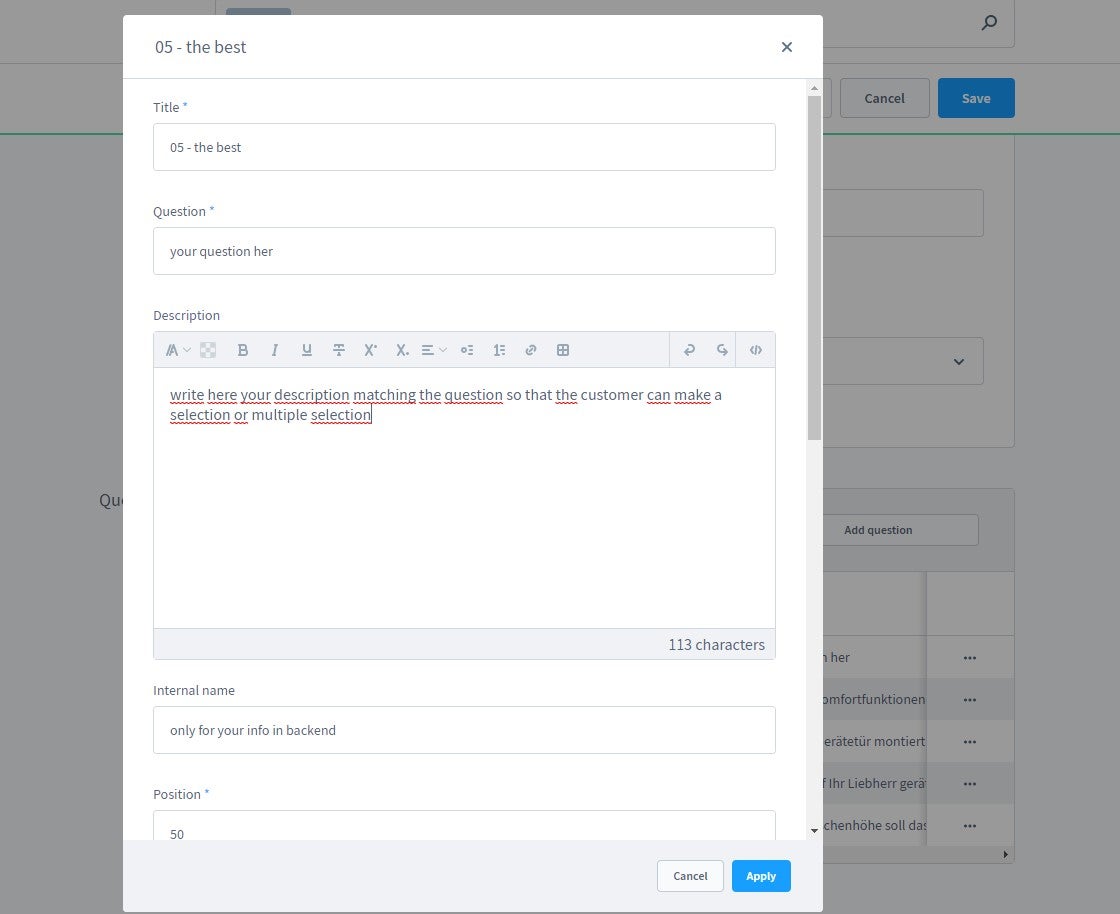Click inside the description text area
The image size is (1120, 914).
464,498
